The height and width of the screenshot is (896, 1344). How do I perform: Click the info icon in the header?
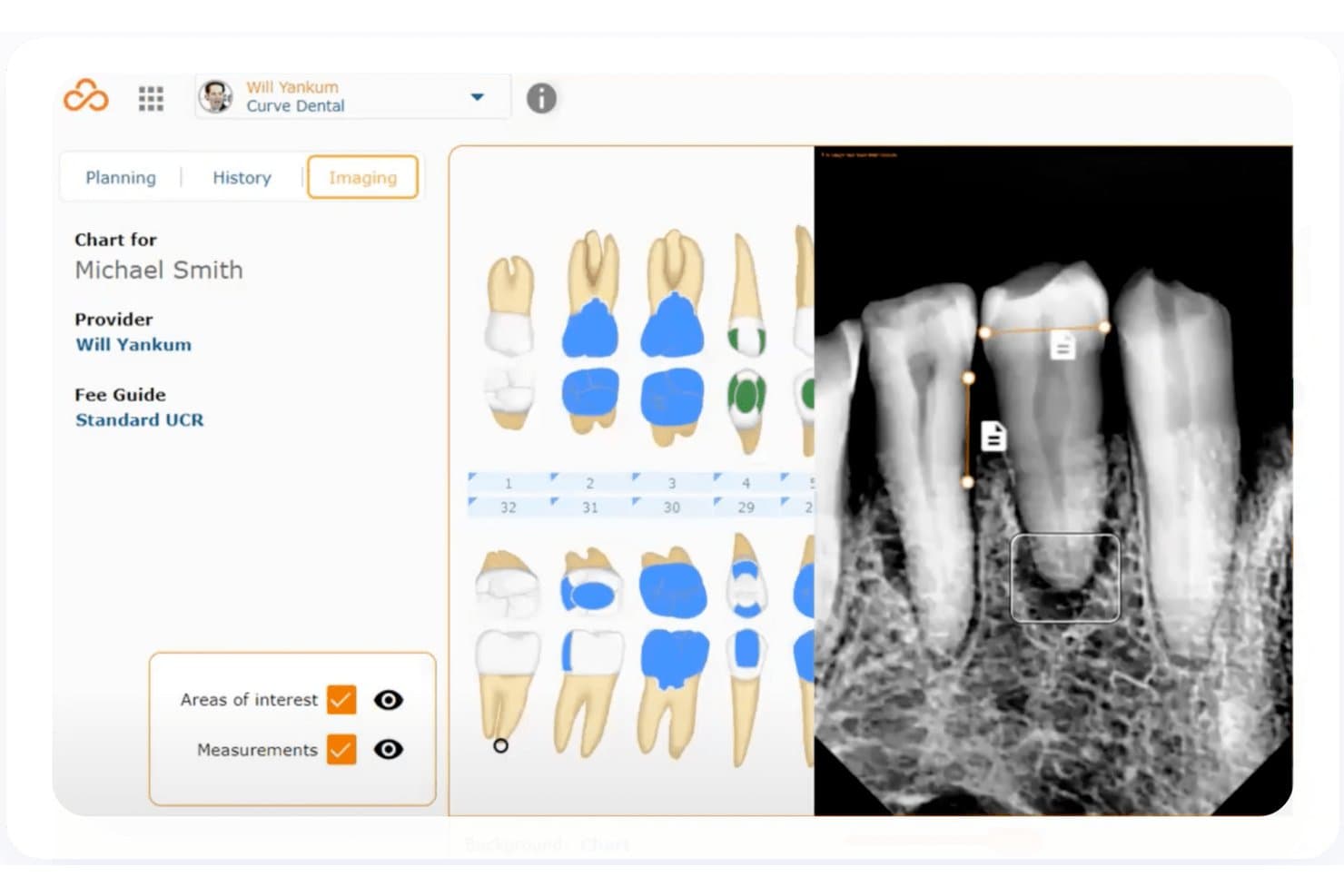click(x=541, y=98)
